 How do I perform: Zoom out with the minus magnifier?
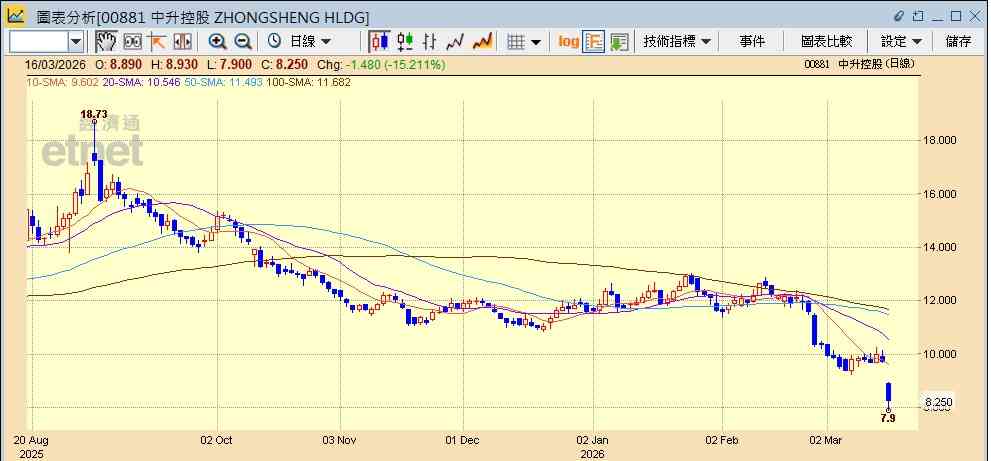coord(243,42)
